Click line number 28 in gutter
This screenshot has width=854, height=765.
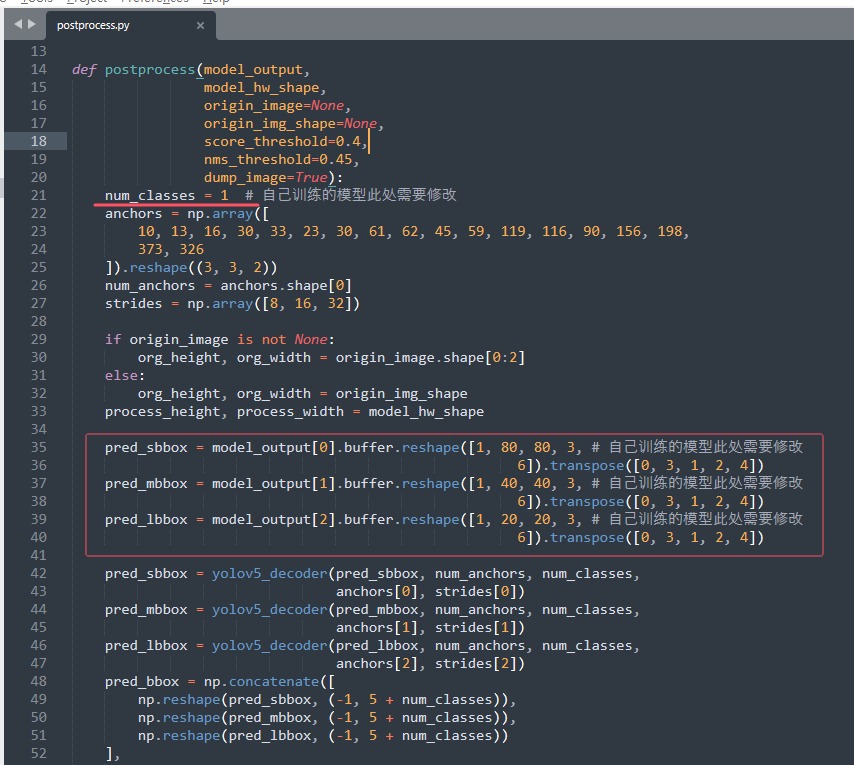point(38,321)
